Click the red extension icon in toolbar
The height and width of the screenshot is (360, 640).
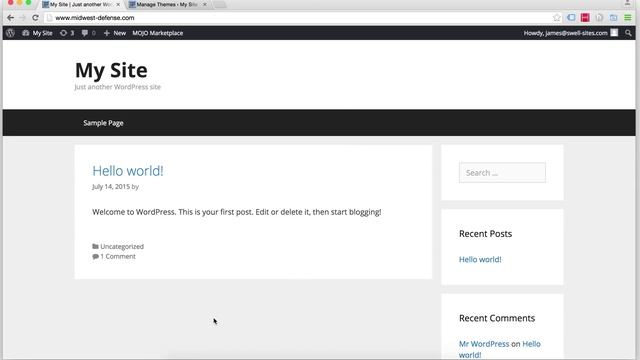point(585,18)
